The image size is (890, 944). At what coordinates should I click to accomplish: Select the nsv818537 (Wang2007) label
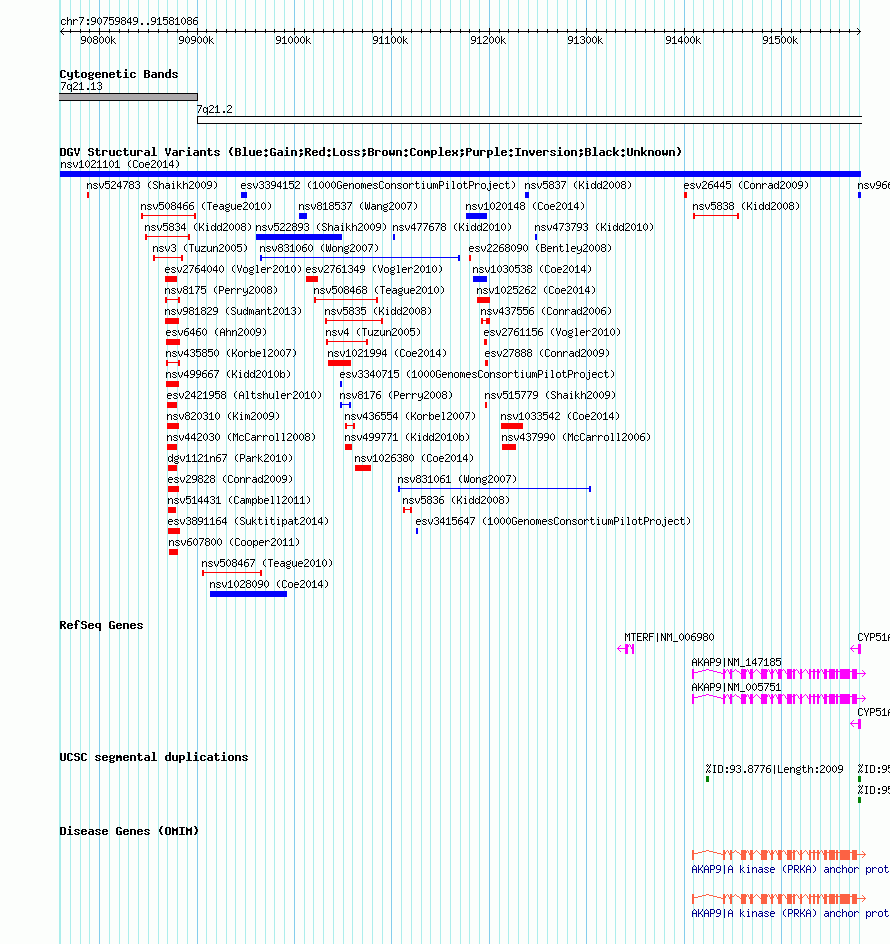coord(358,206)
